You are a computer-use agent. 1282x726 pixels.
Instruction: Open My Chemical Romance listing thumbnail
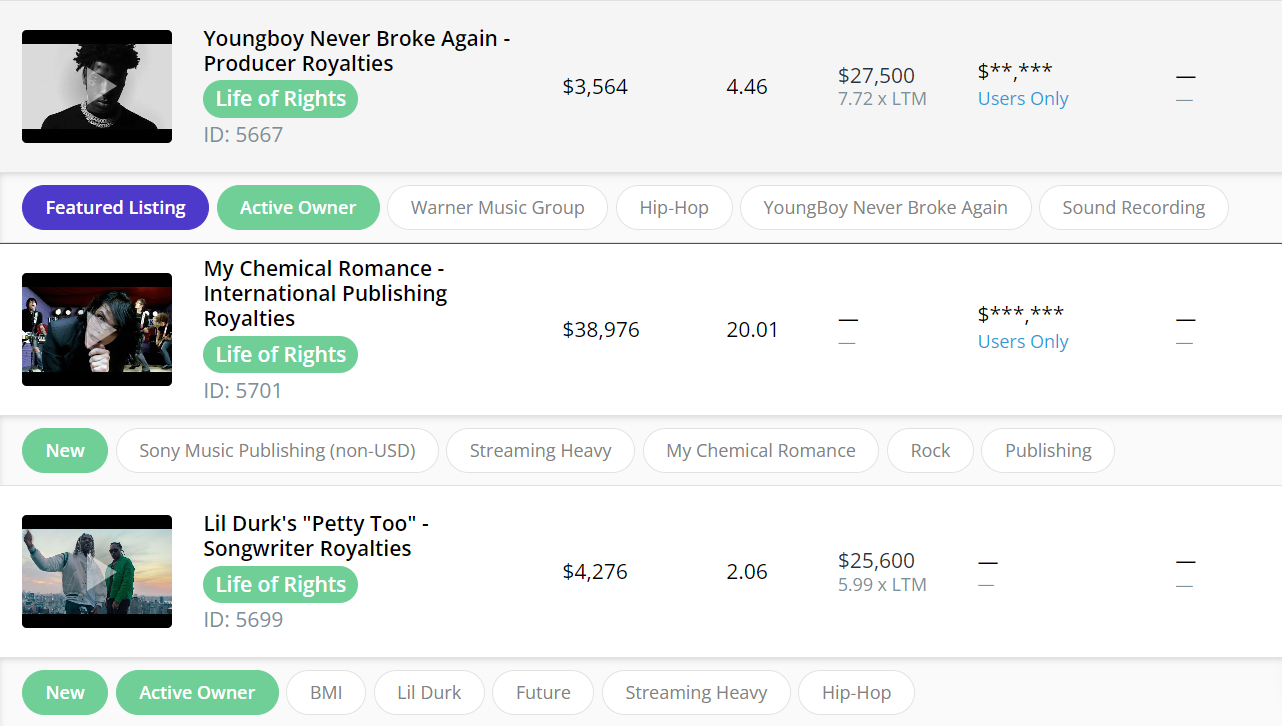97,329
